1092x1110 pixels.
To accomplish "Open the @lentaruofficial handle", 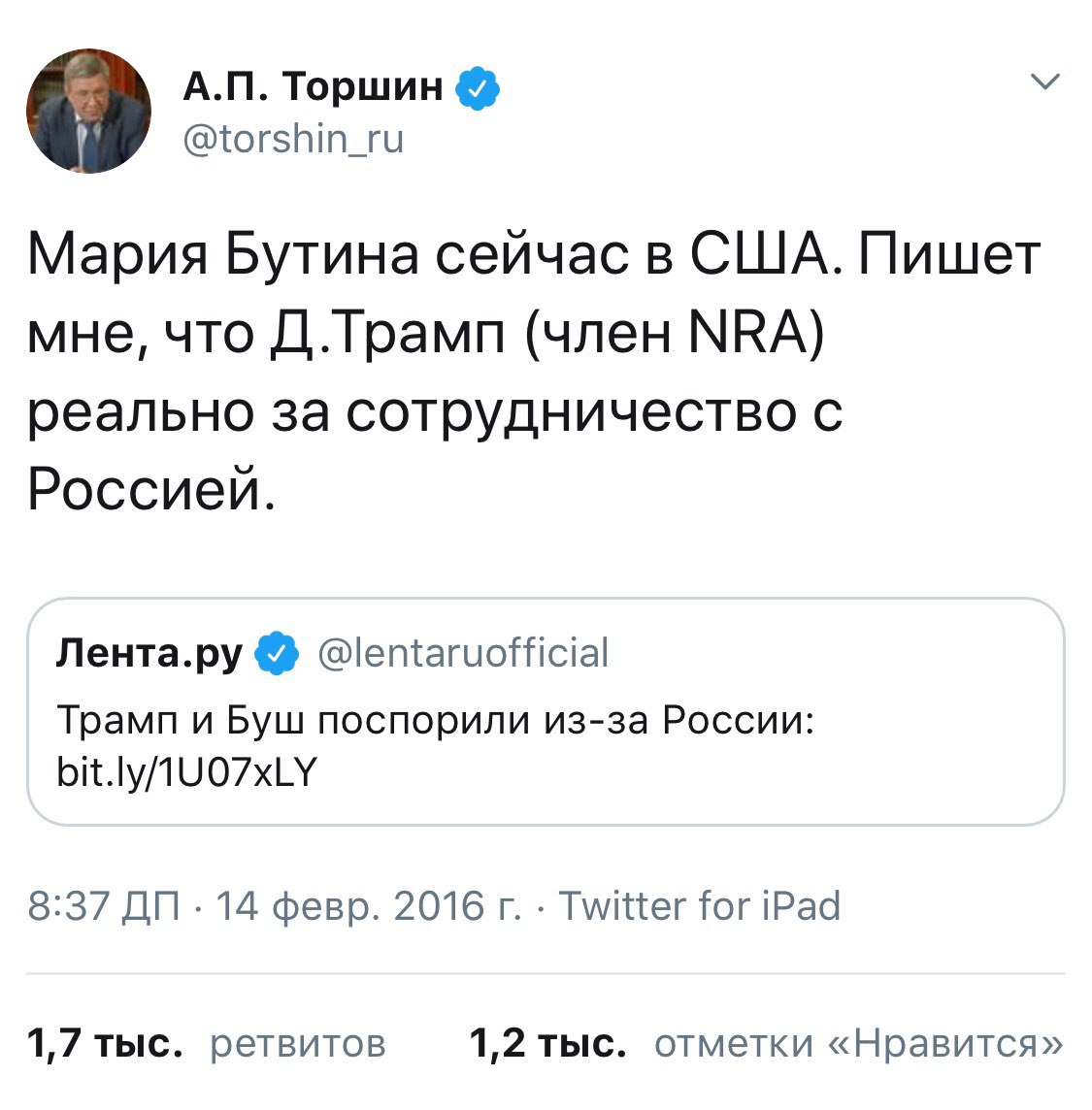I will pyautogui.click(x=463, y=653).
